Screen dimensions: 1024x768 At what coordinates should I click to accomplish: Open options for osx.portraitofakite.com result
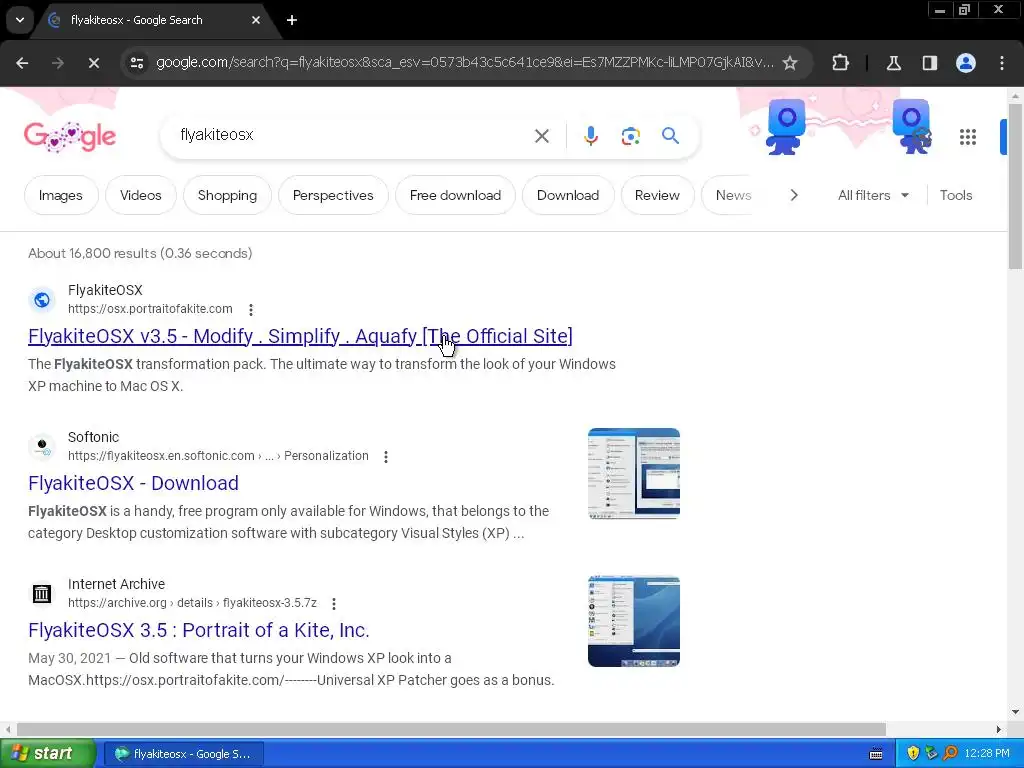click(251, 310)
